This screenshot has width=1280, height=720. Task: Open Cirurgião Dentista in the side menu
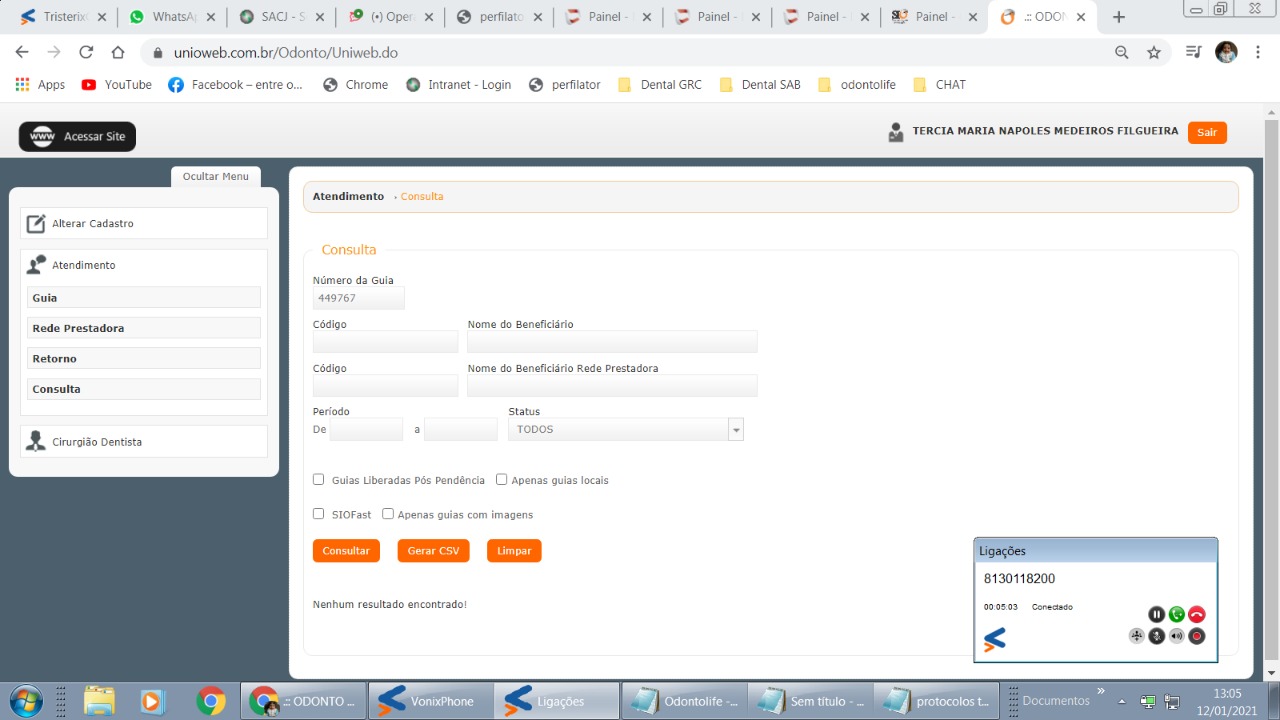point(144,441)
